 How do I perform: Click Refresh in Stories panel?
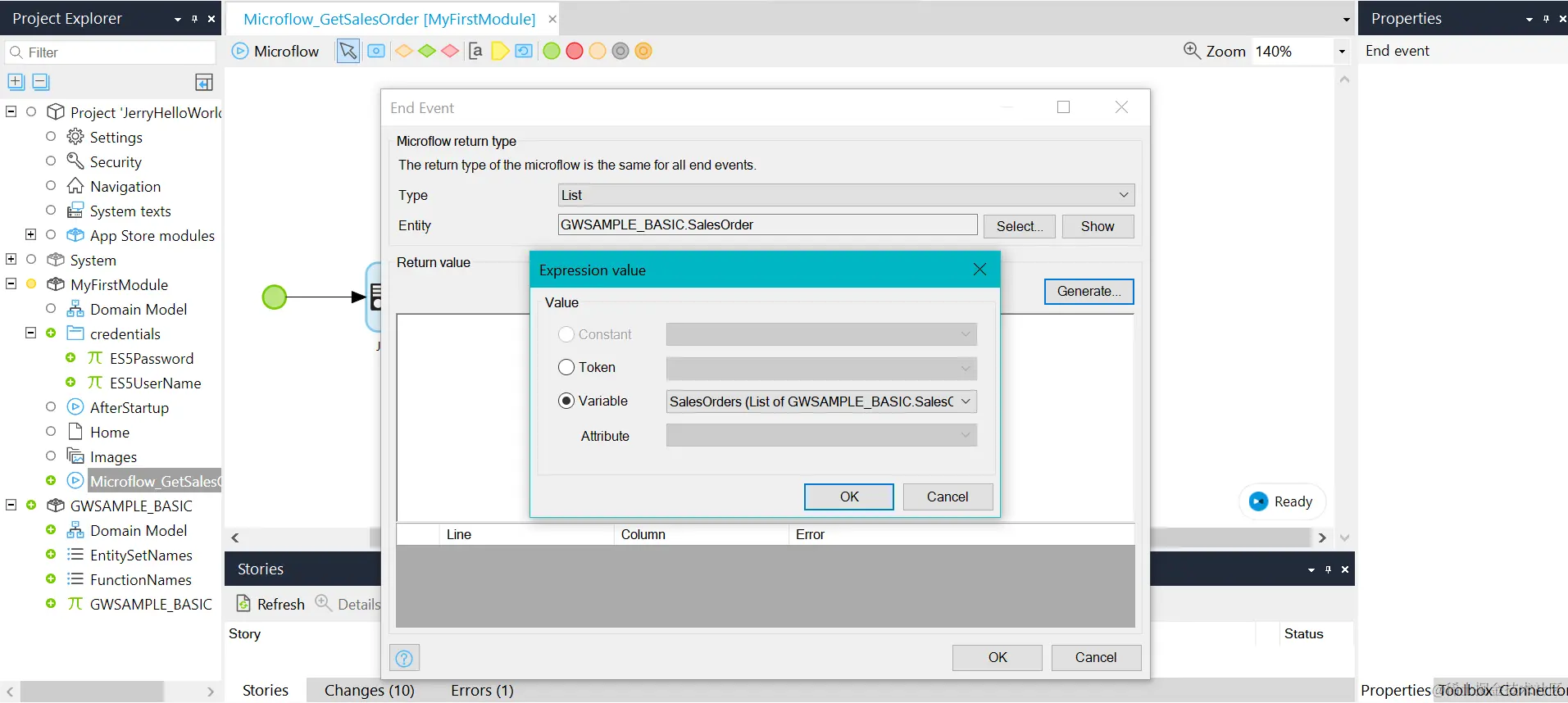point(270,604)
